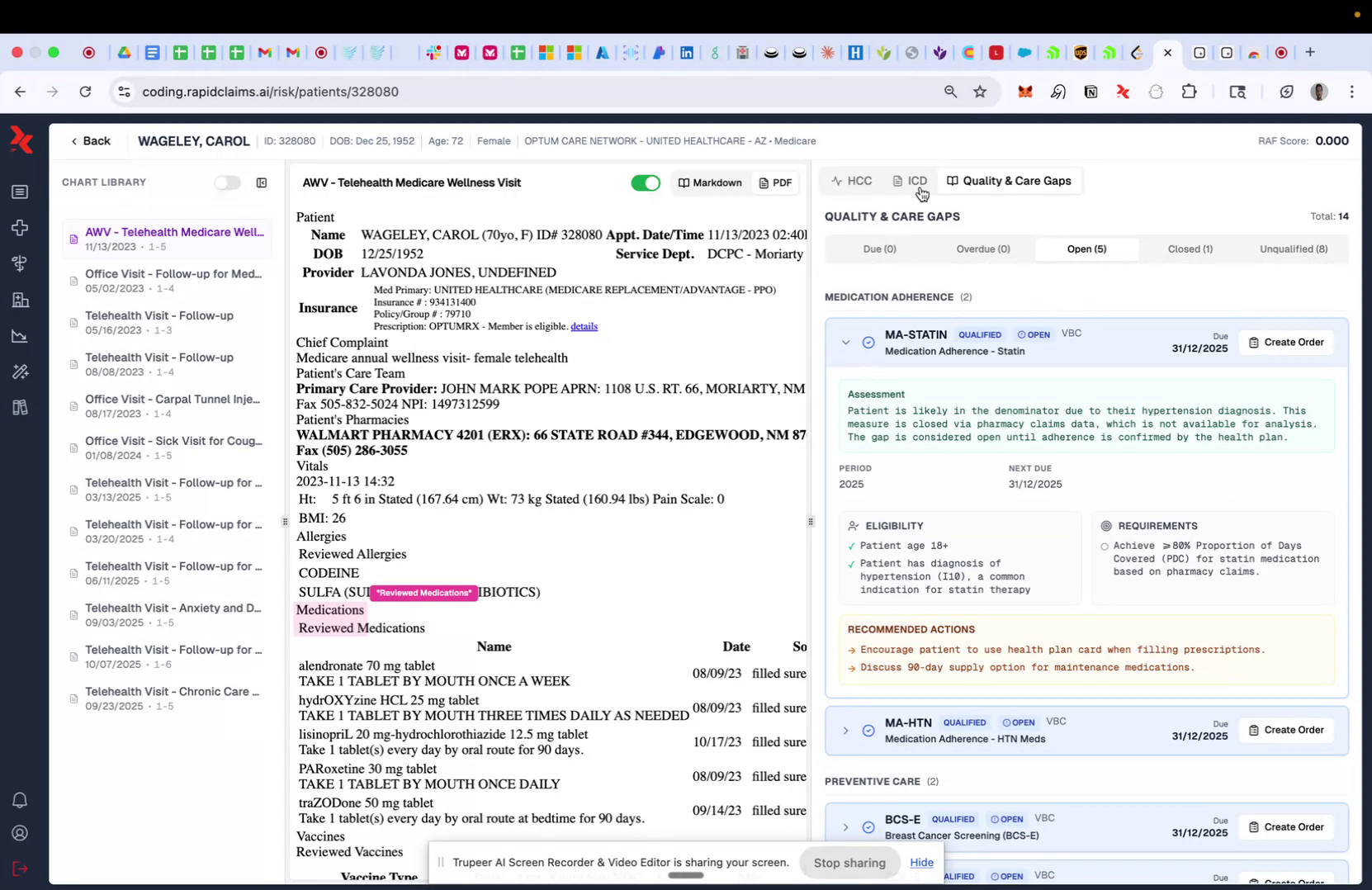Open the user profile icon in sidebar
This screenshot has height=890, width=1372.
[x=20, y=833]
